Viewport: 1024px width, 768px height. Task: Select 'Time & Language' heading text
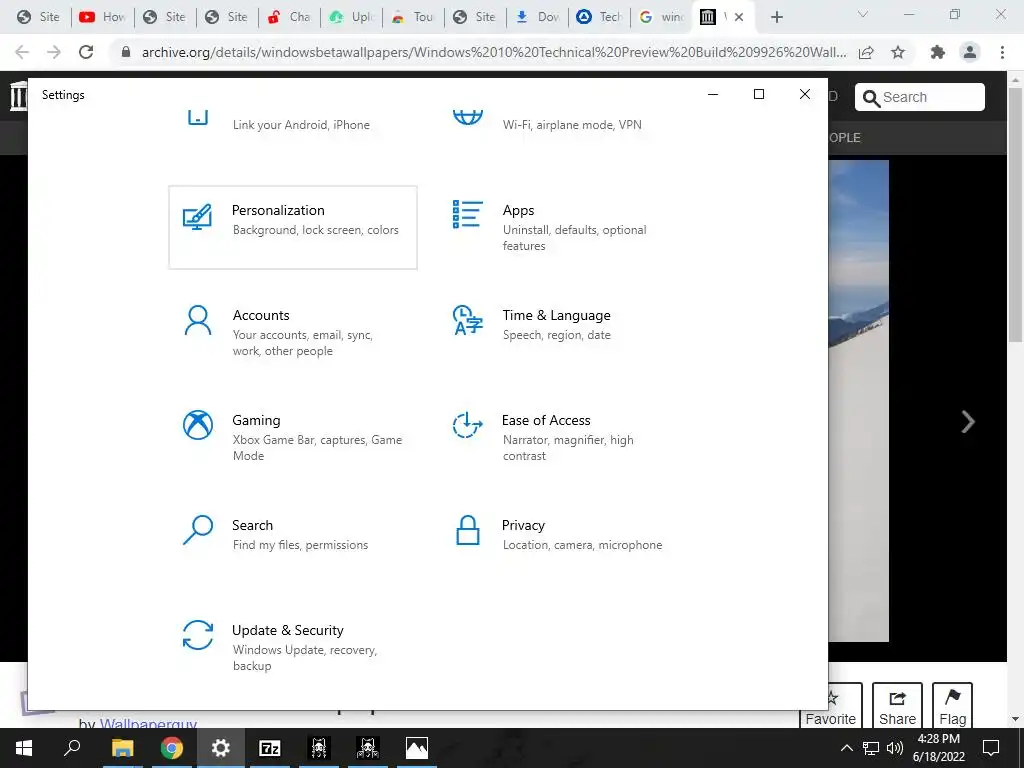point(556,315)
